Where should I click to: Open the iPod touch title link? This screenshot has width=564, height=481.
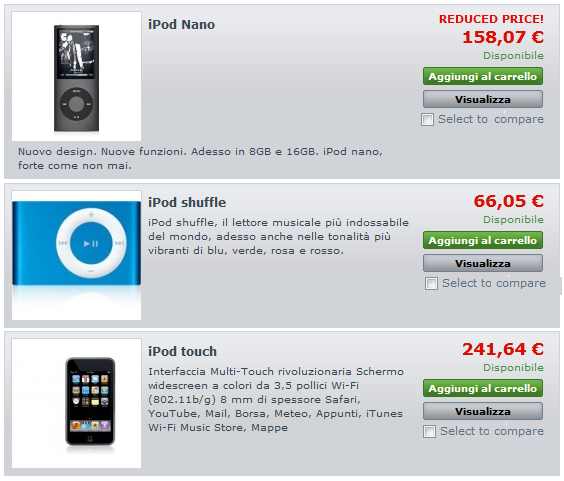tap(182, 351)
